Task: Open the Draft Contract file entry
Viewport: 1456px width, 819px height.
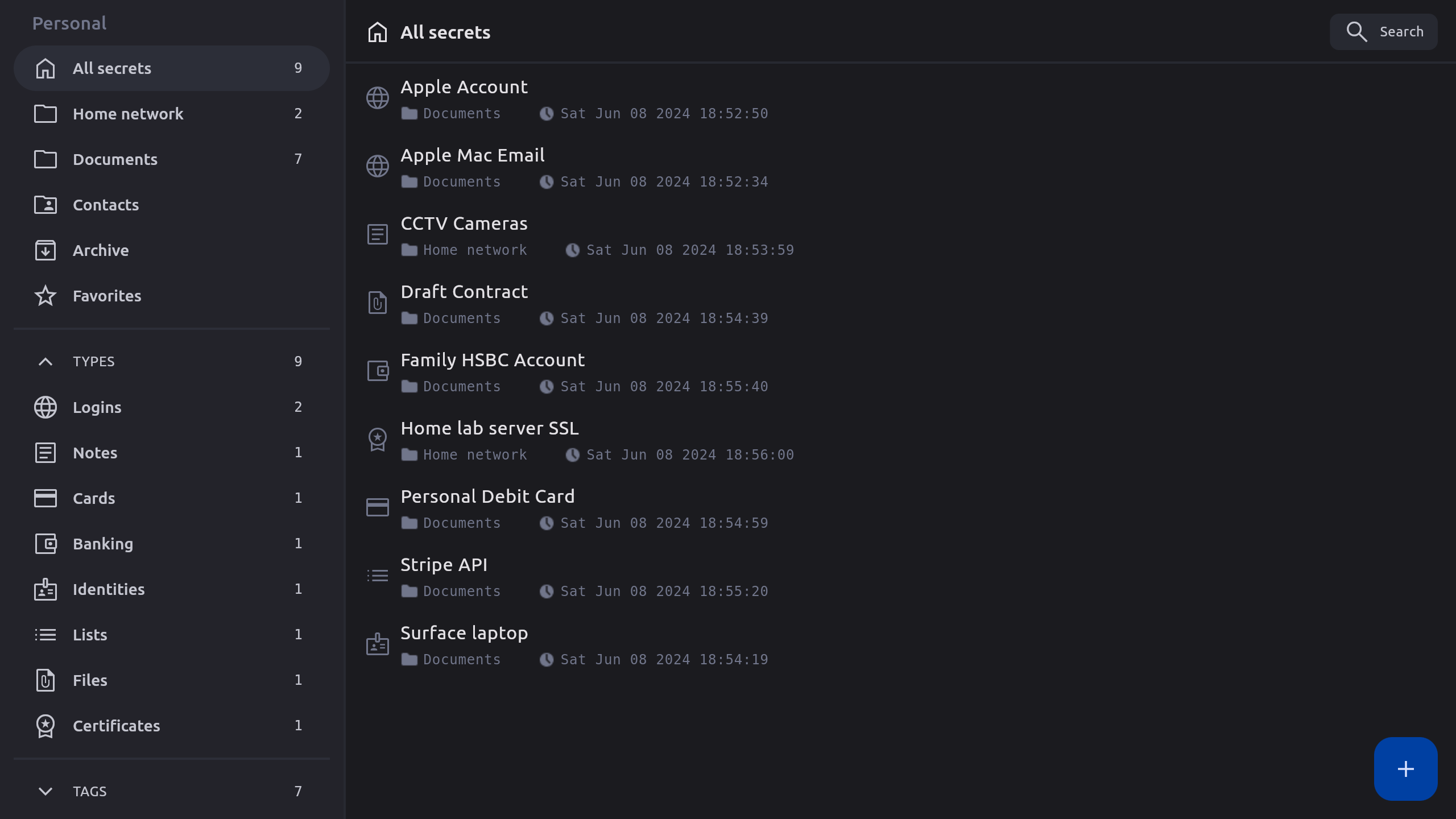Action: [464, 292]
